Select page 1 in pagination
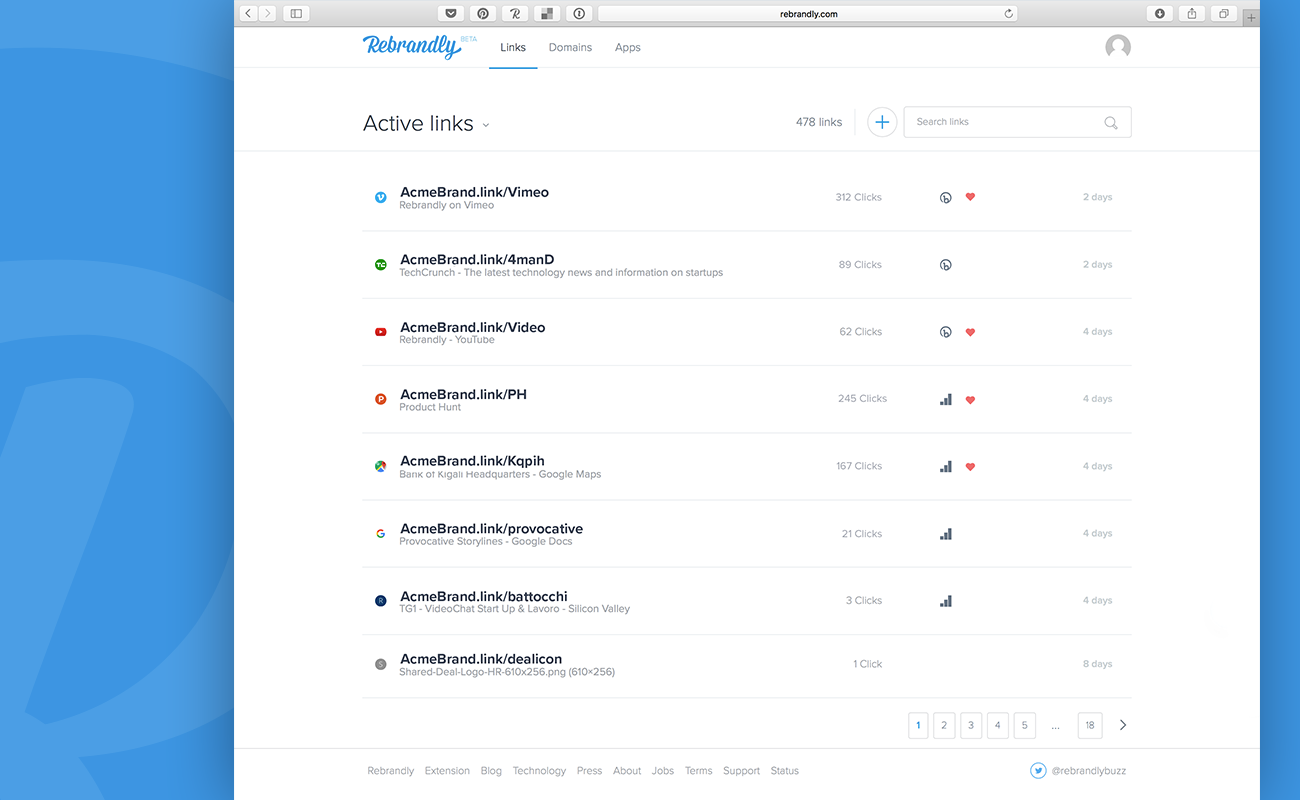 [918, 726]
